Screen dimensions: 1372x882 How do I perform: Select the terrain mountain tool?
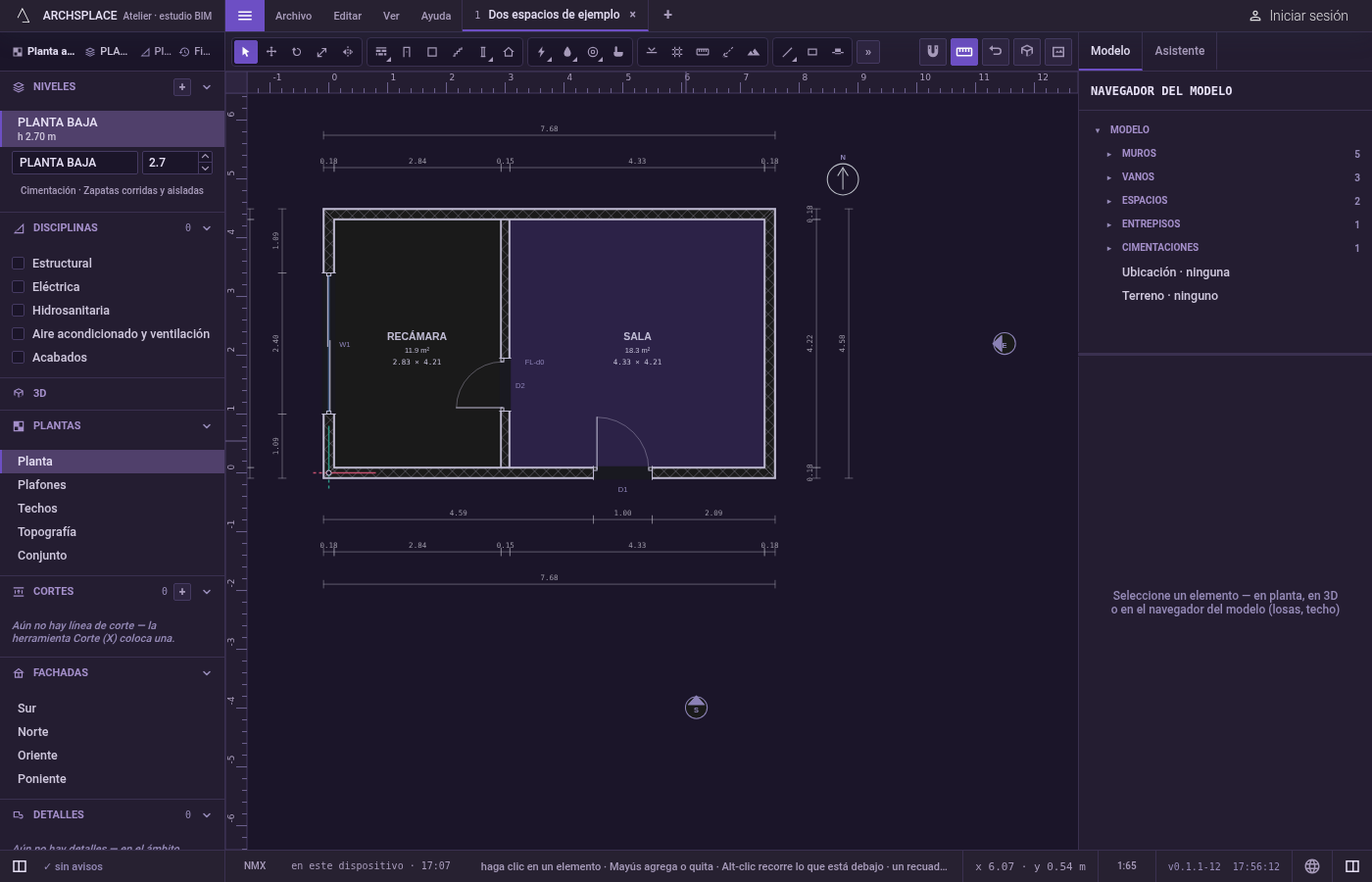pos(754,52)
